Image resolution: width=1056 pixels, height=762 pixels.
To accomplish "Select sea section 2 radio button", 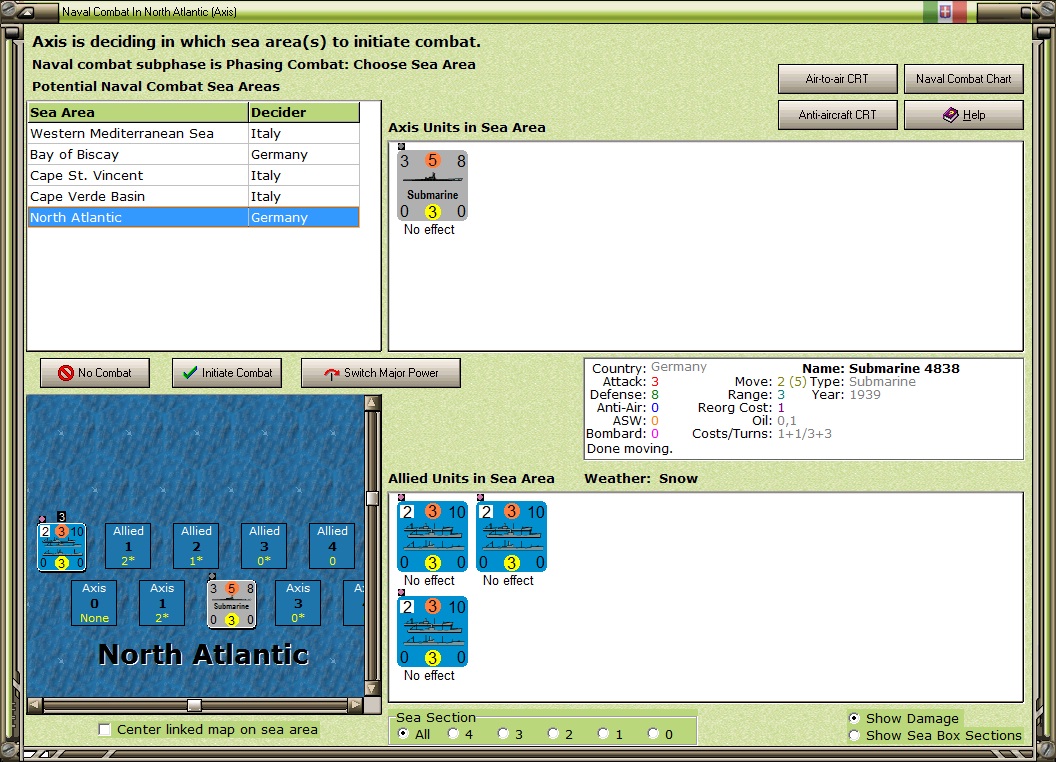I will coord(553,734).
